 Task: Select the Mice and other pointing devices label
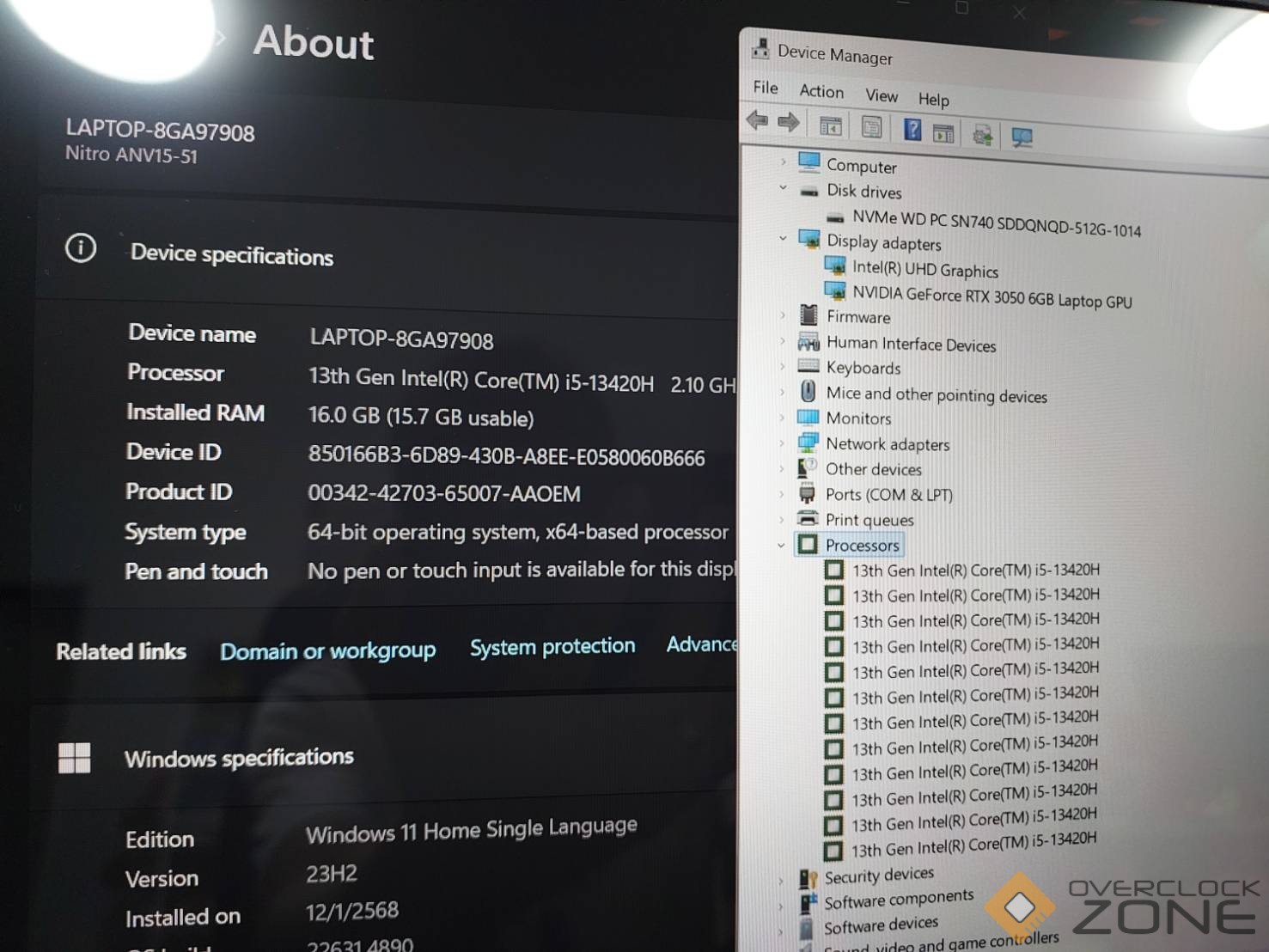[936, 394]
